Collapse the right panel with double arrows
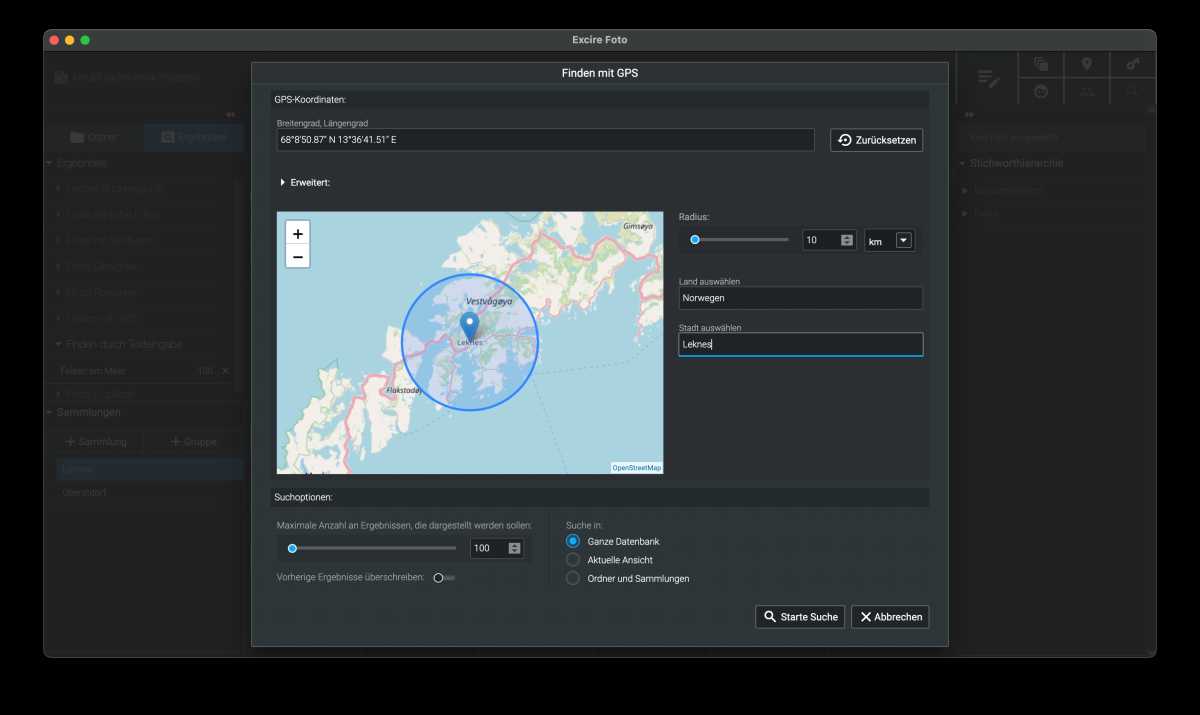The height and width of the screenshot is (715, 1200). pos(968,115)
